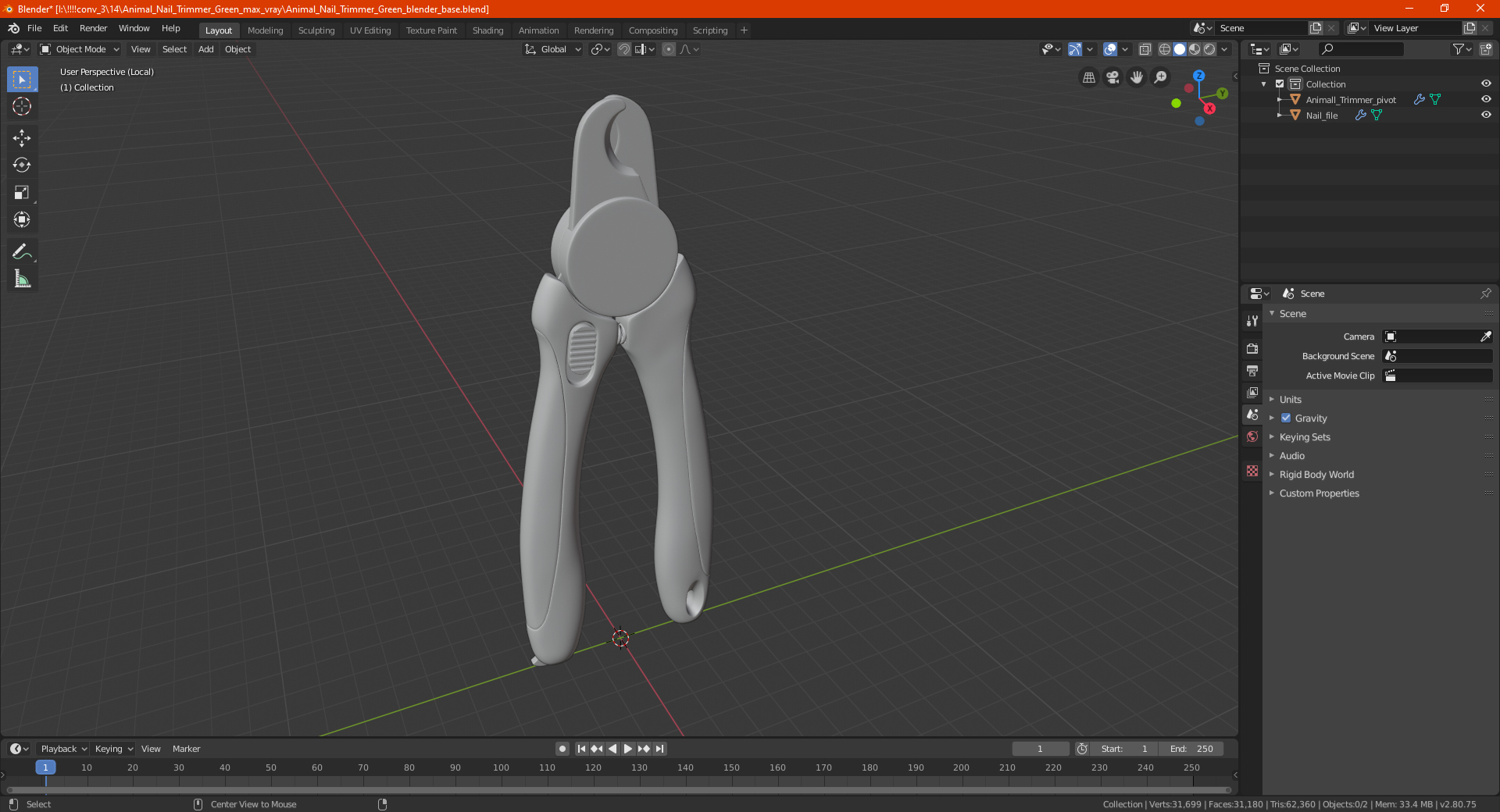
Task: Open the Texture properties tab
Action: point(1252,471)
